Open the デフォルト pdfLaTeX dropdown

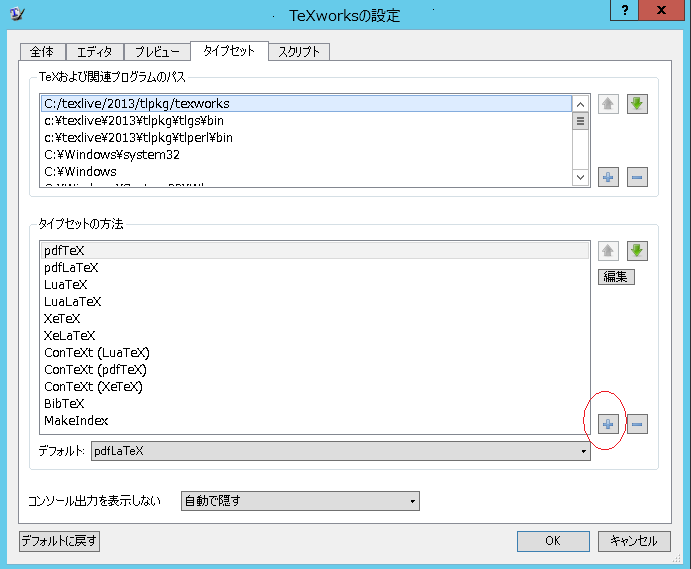point(340,451)
